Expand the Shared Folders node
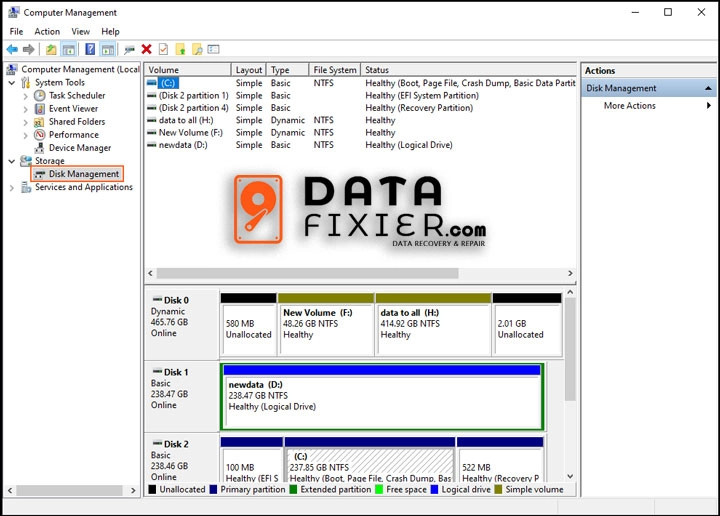The height and width of the screenshot is (516, 720). click(26, 122)
